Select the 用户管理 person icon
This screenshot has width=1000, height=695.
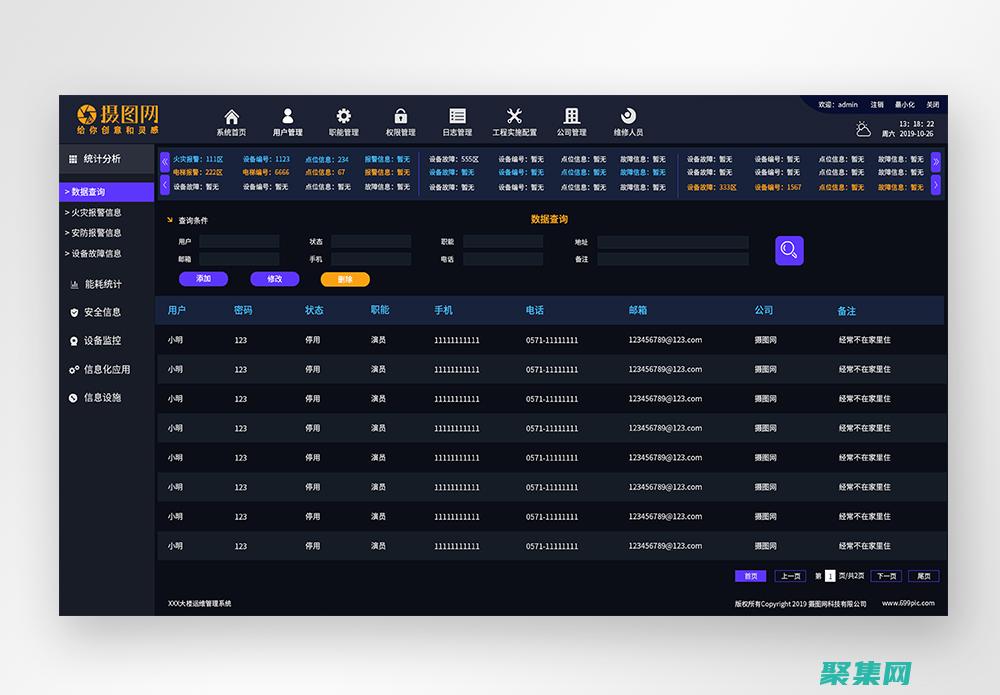coord(288,114)
